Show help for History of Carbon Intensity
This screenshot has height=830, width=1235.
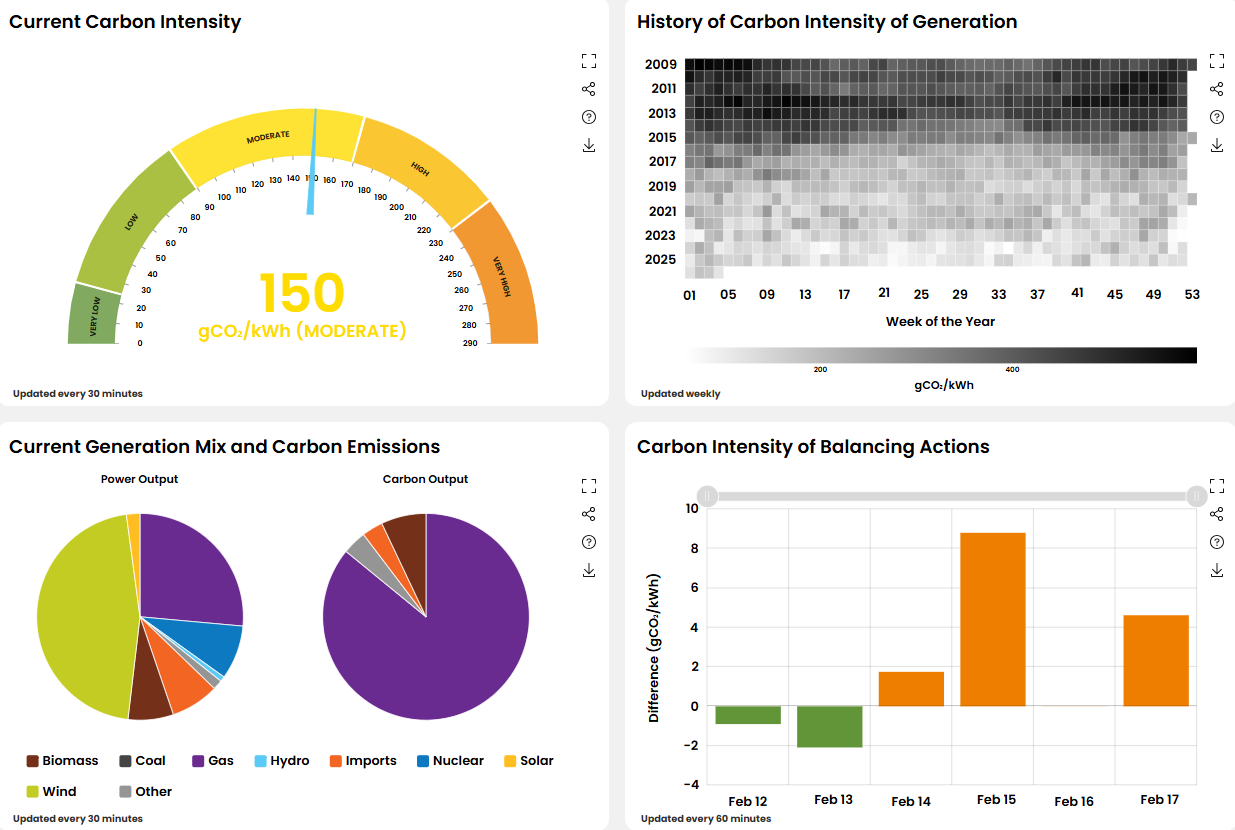coord(1217,117)
